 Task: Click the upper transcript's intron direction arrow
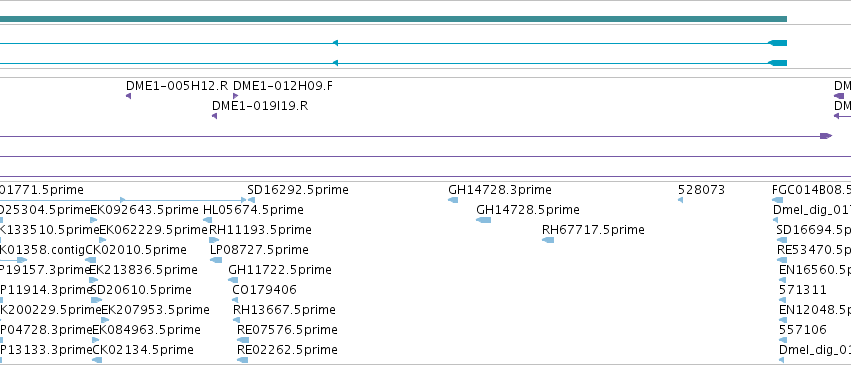(x=335, y=43)
